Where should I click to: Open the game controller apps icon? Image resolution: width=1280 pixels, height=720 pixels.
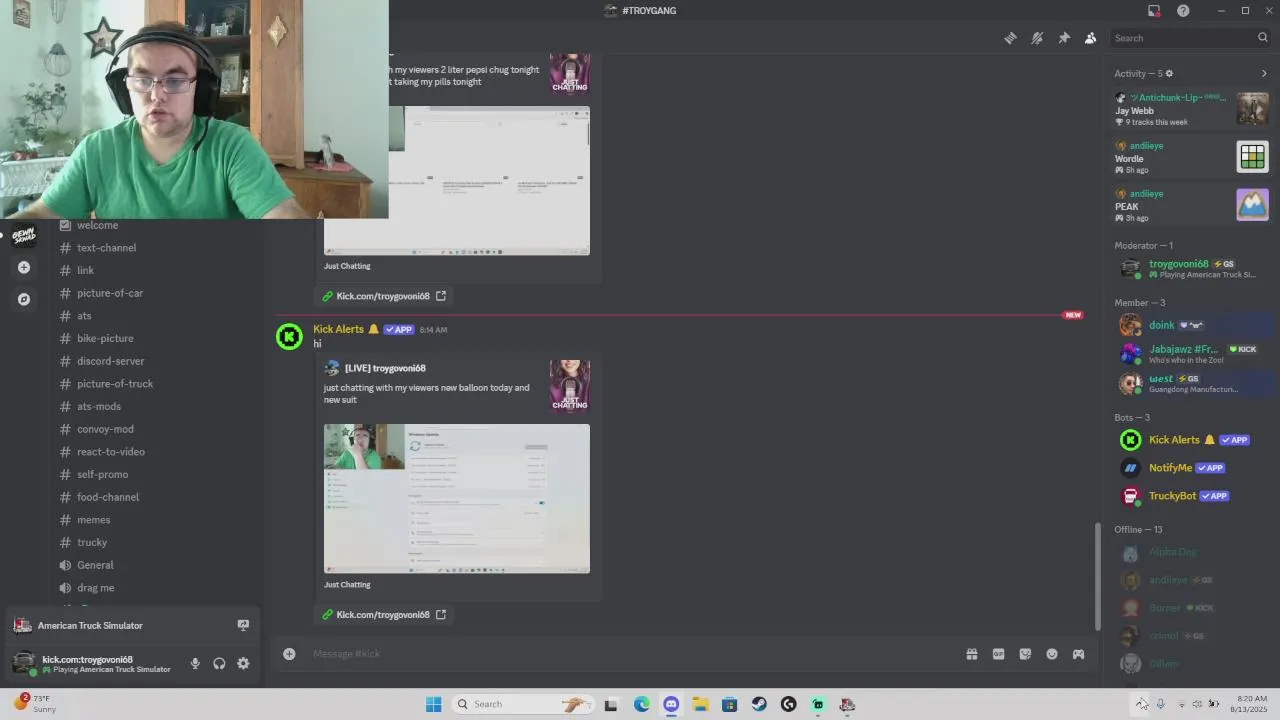point(1078,654)
